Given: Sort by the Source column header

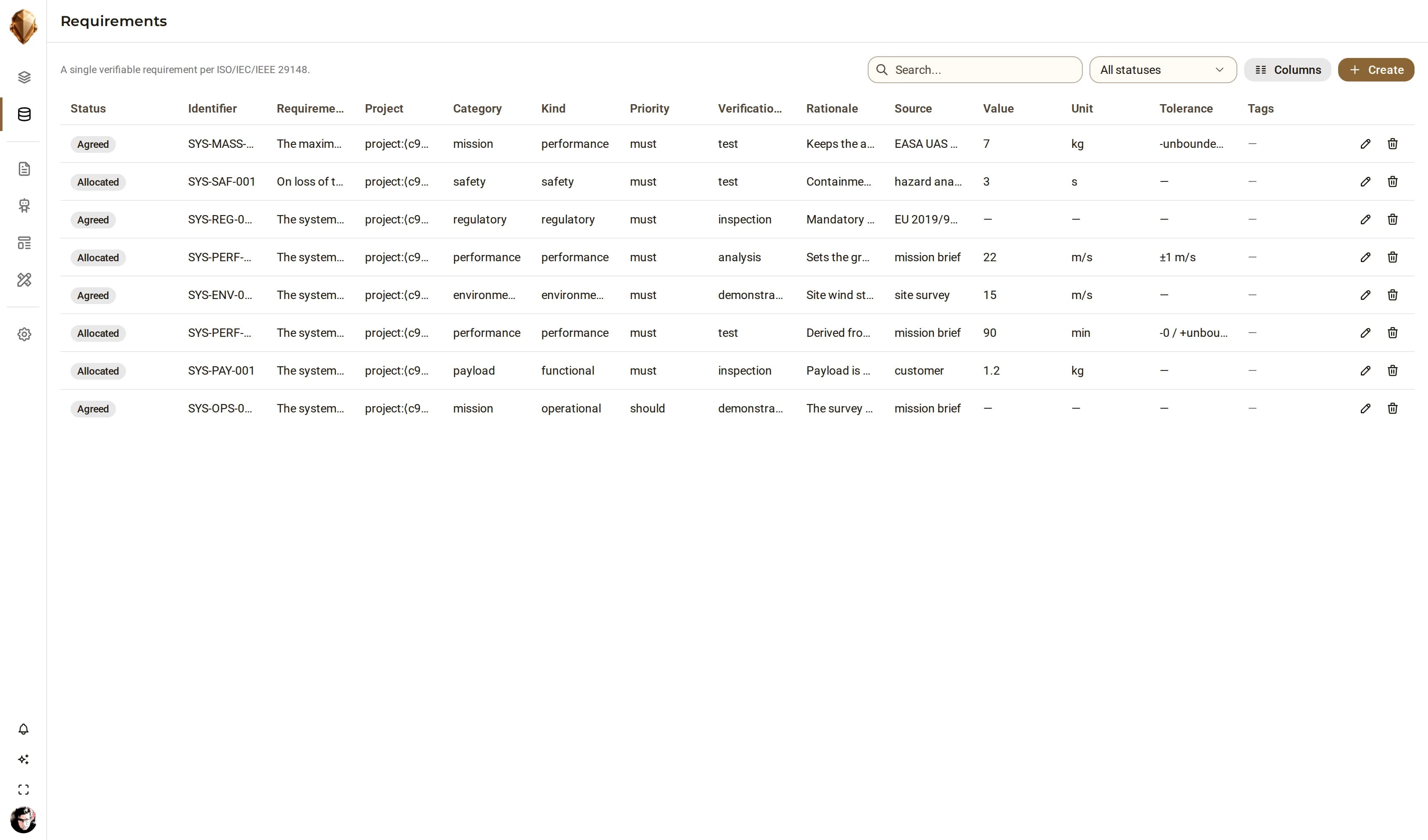Looking at the screenshot, I should [x=913, y=108].
